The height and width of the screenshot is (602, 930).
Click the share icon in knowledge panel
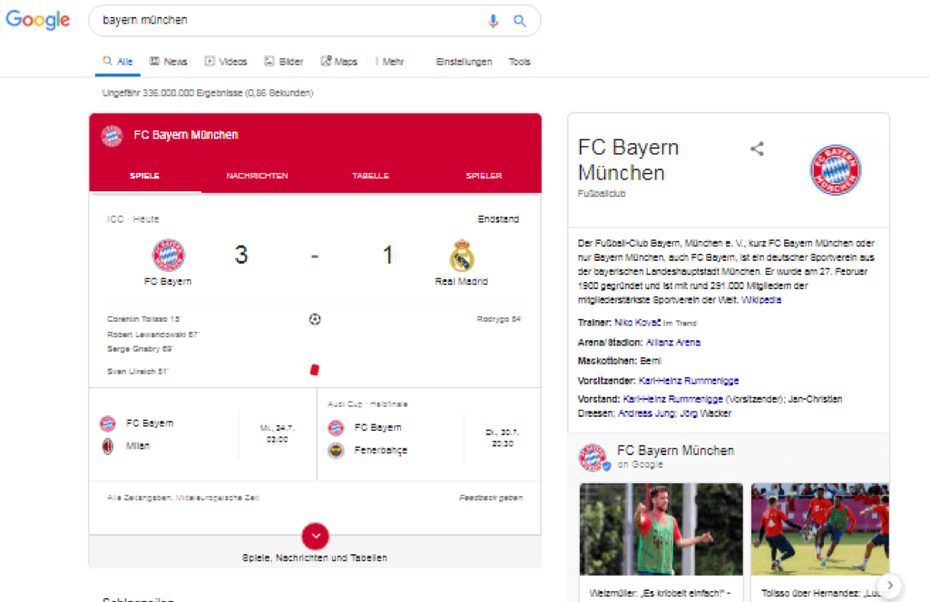[757, 148]
